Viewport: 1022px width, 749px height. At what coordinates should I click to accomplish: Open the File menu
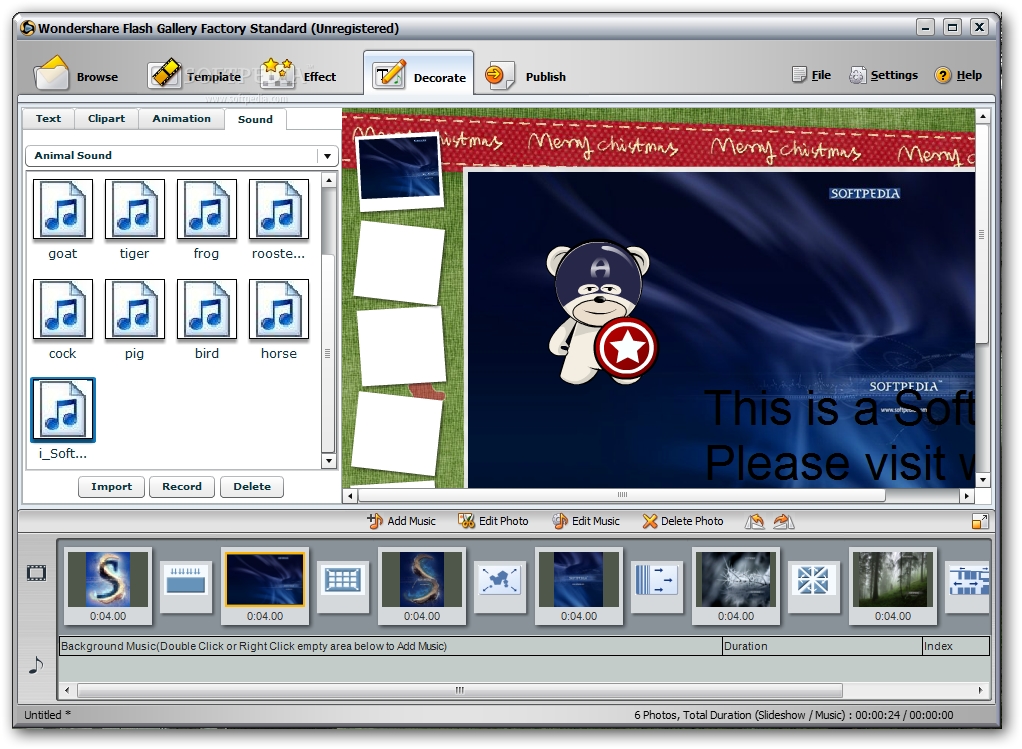(x=811, y=75)
